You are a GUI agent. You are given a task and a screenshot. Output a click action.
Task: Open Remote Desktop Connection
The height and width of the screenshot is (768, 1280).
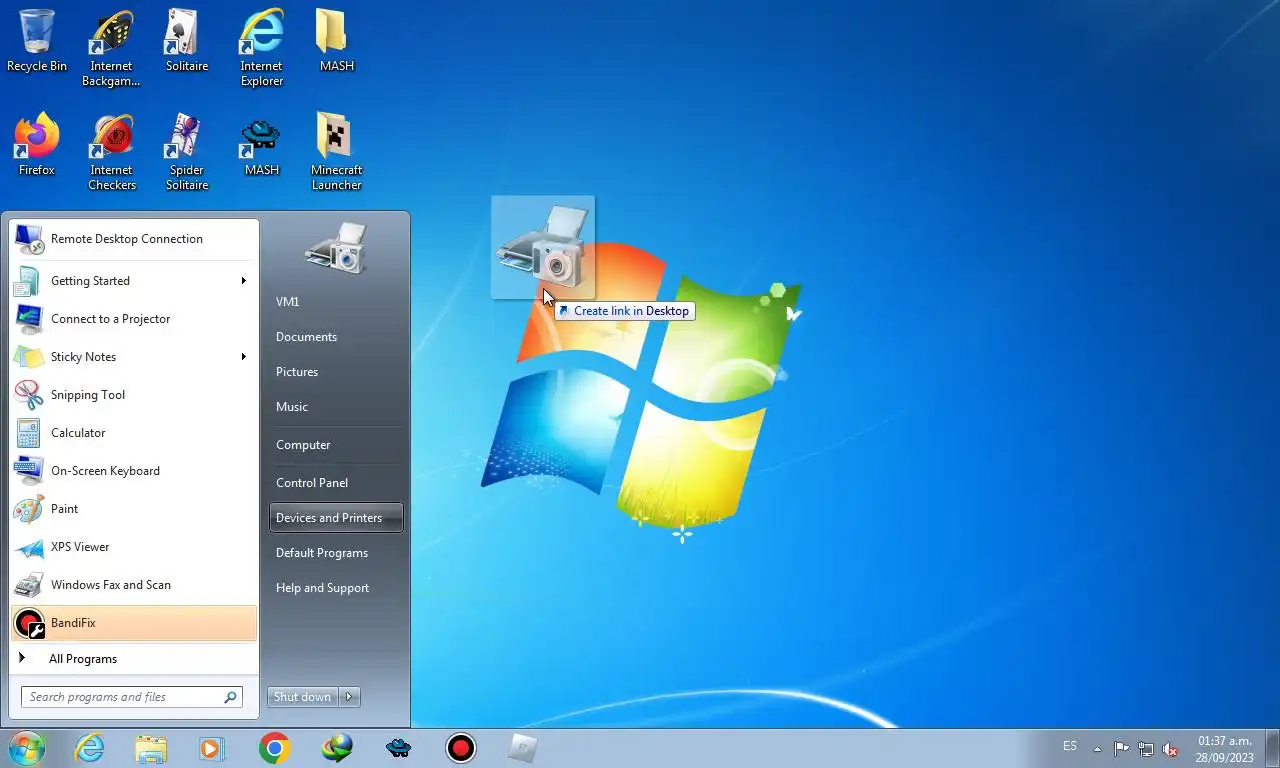(x=134, y=239)
